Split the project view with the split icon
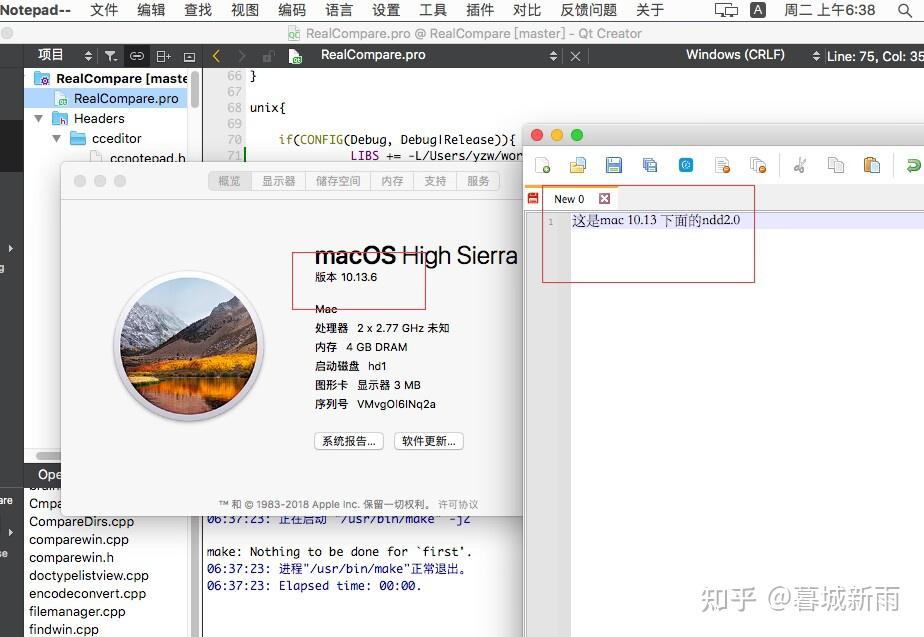 pos(164,55)
